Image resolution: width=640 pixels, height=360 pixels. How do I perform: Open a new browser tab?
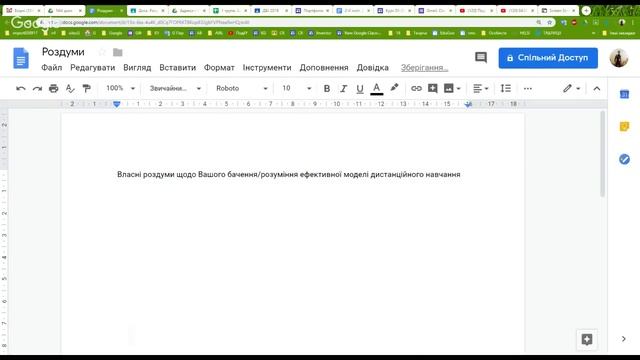click(x=586, y=11)
